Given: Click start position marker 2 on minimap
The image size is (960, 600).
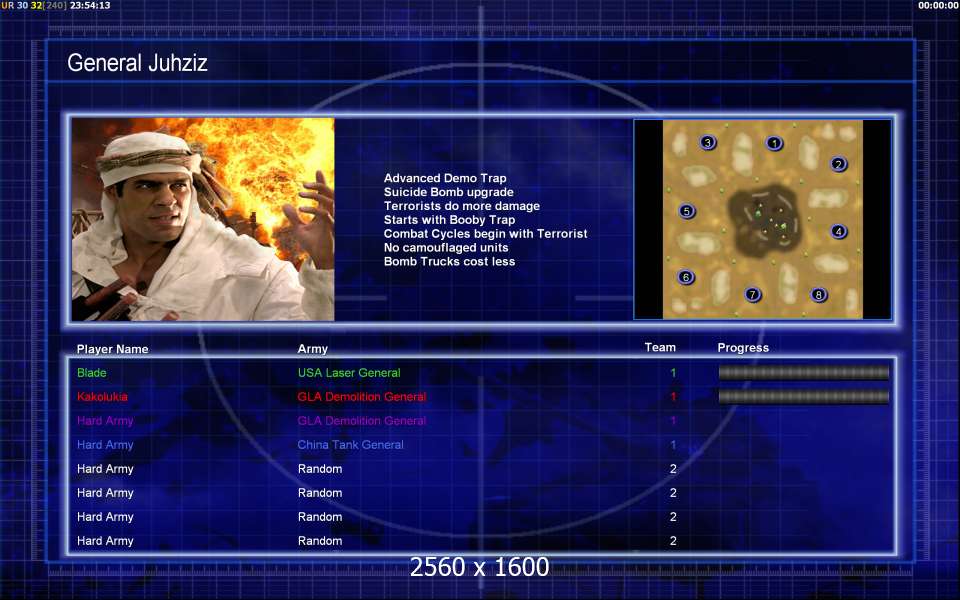Looking at the screenshot, I should (x=838, y=164).
